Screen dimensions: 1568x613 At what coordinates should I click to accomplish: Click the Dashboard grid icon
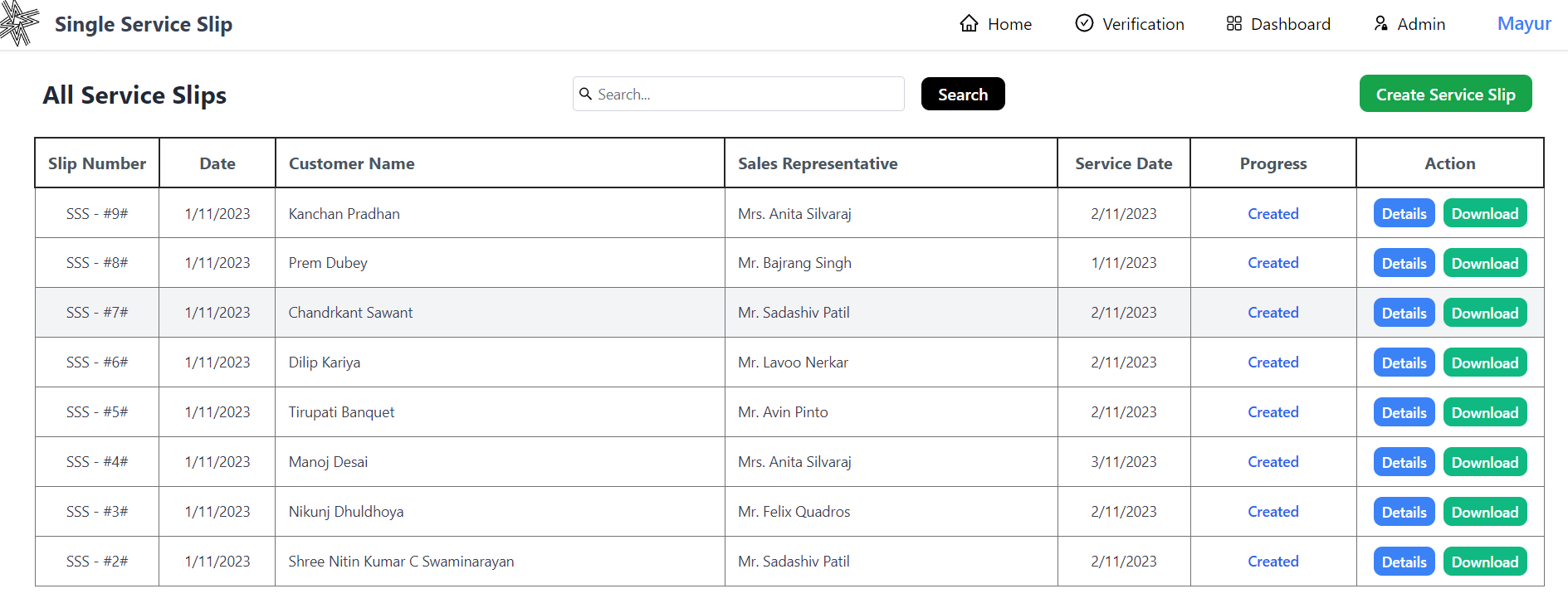(1233, 23)
